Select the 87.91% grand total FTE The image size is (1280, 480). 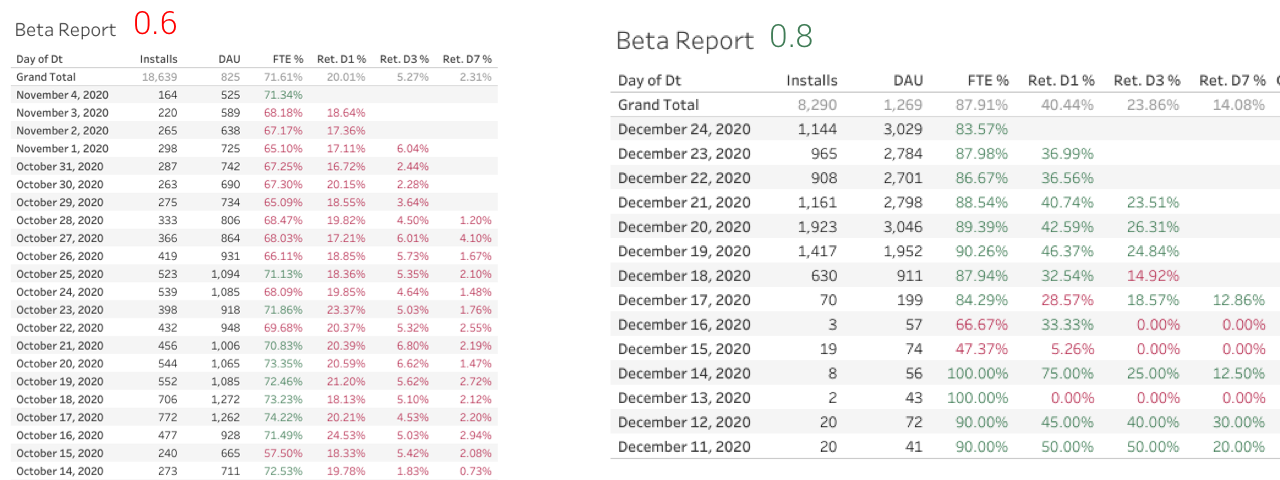(x=981, y=105)
